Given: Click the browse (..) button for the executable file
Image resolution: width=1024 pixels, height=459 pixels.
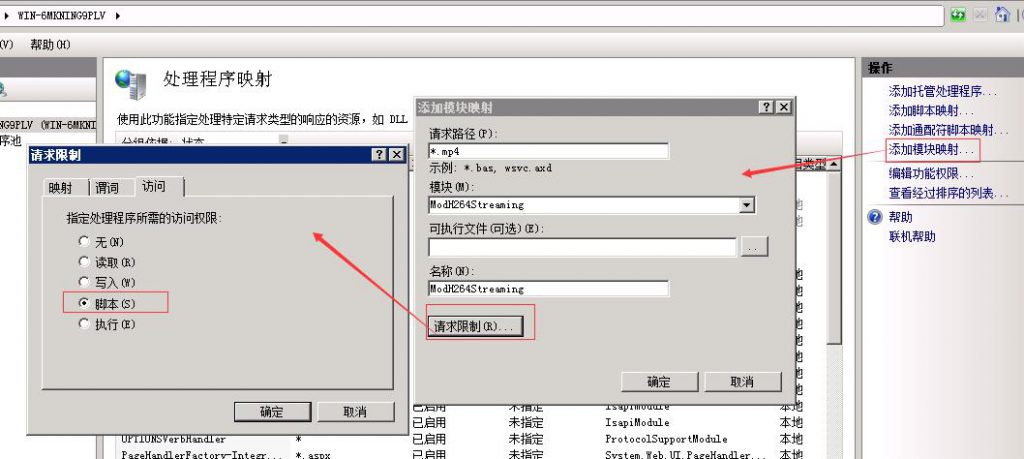Looking at the screenshot, I should 754,247.
